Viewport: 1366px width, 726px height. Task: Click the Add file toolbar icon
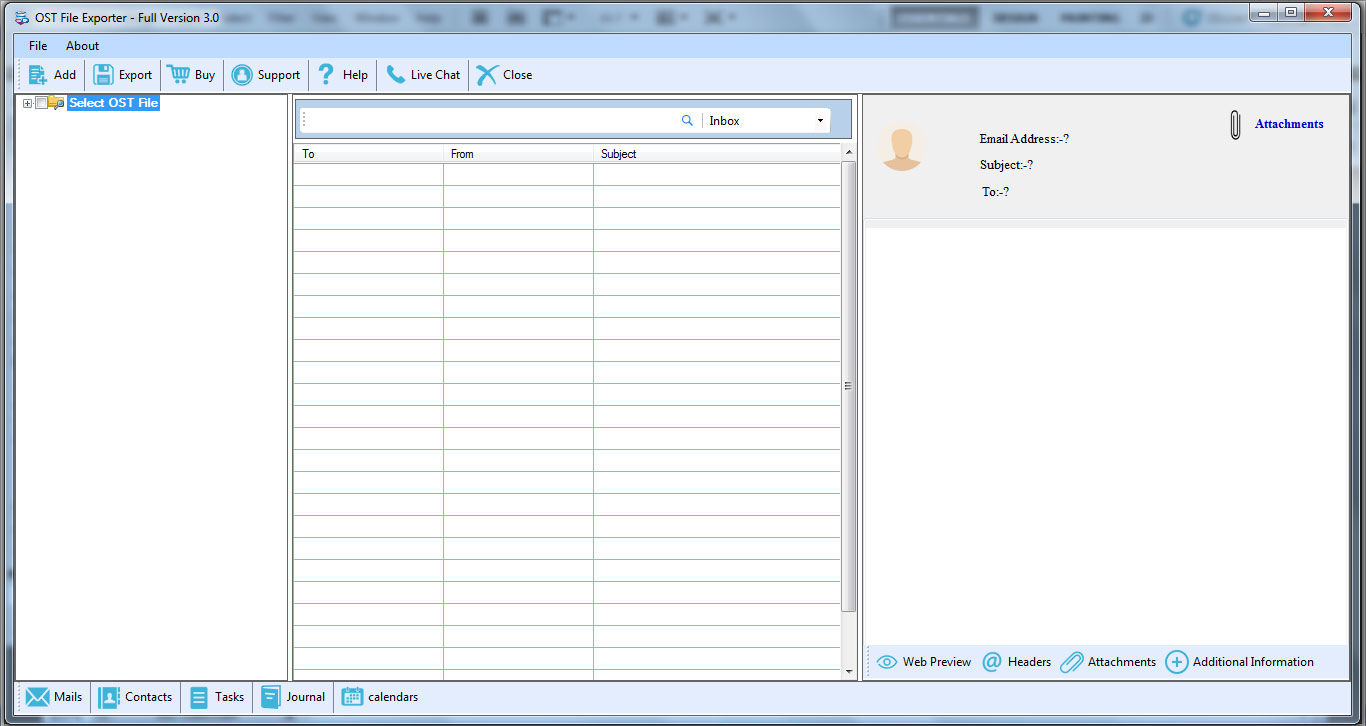[x=38, y=75]
